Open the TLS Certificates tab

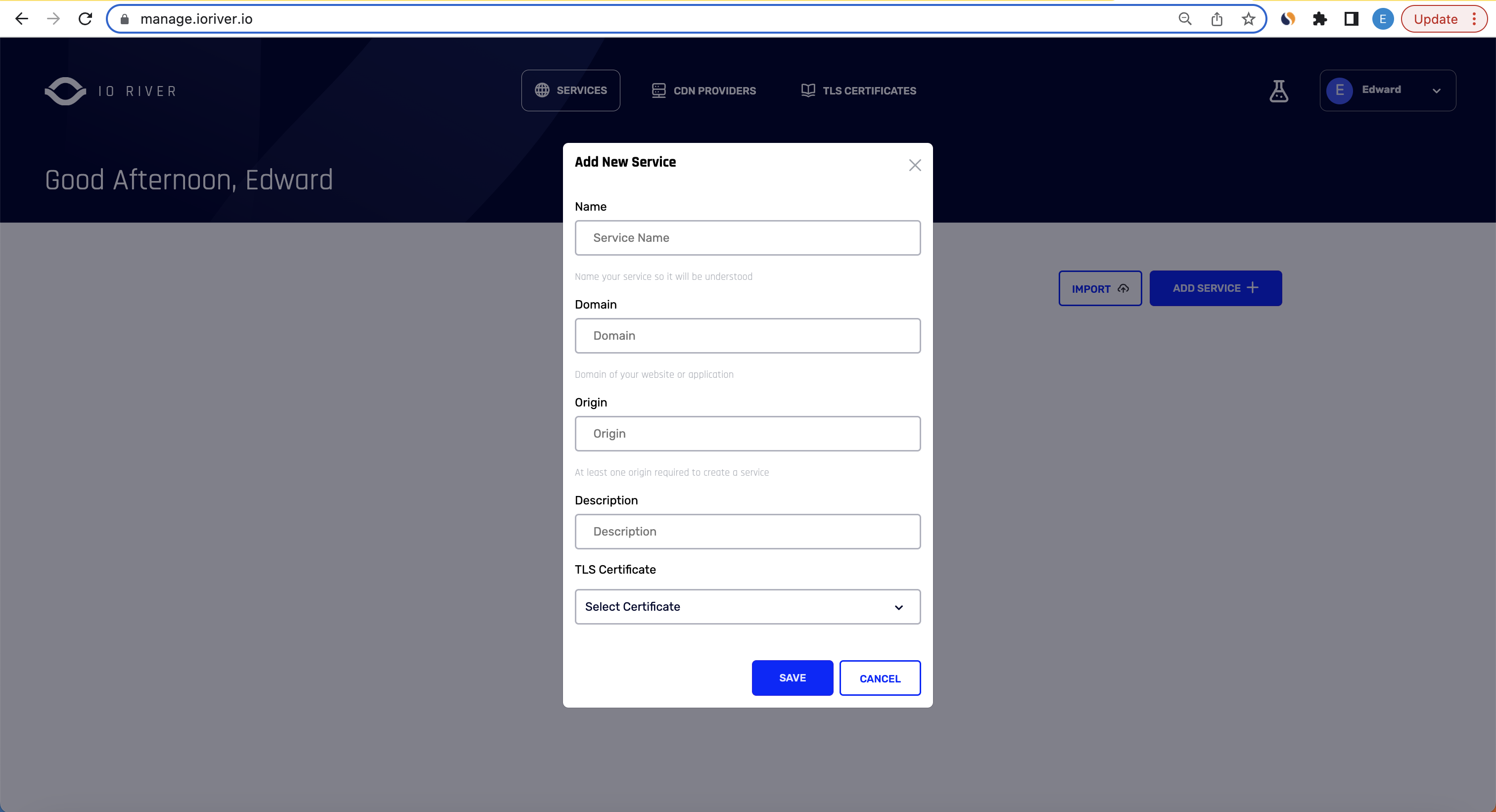pos(858,90)
